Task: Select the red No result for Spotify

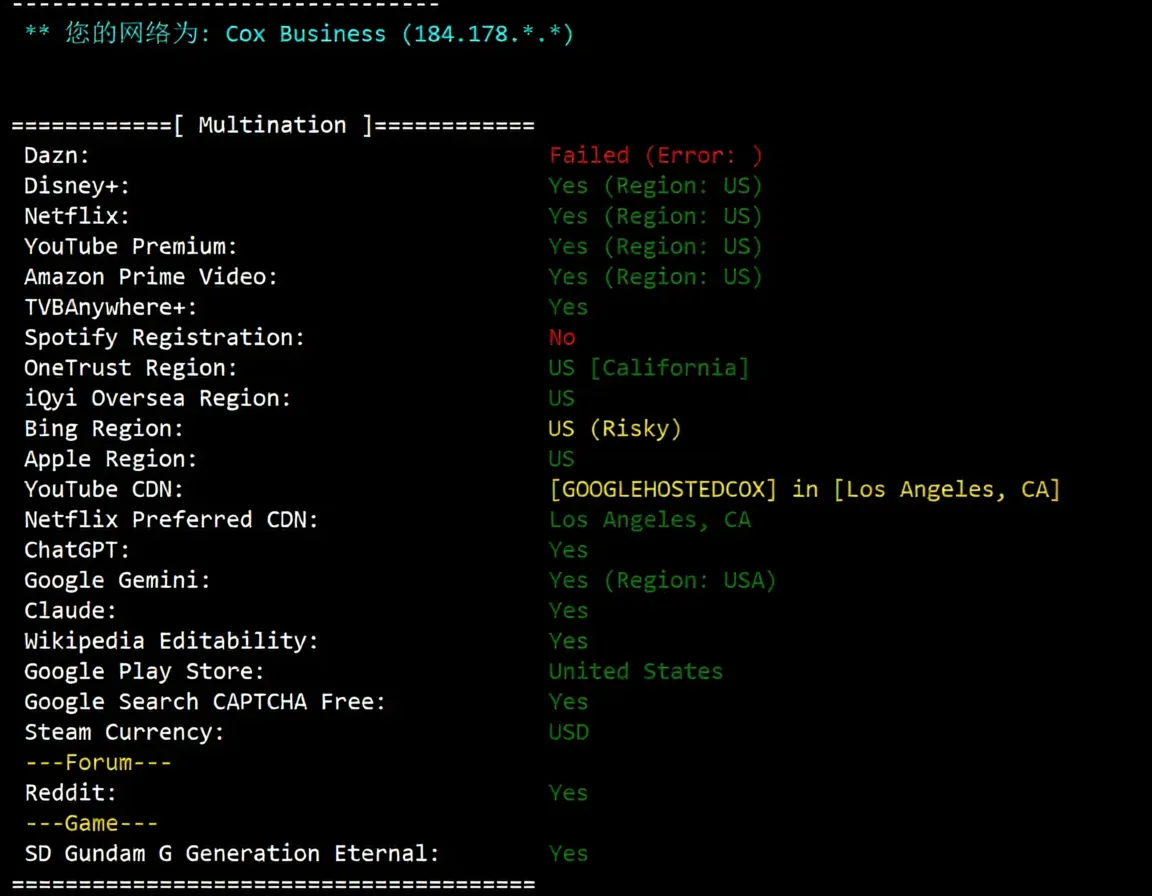Action: click(562, 338)
